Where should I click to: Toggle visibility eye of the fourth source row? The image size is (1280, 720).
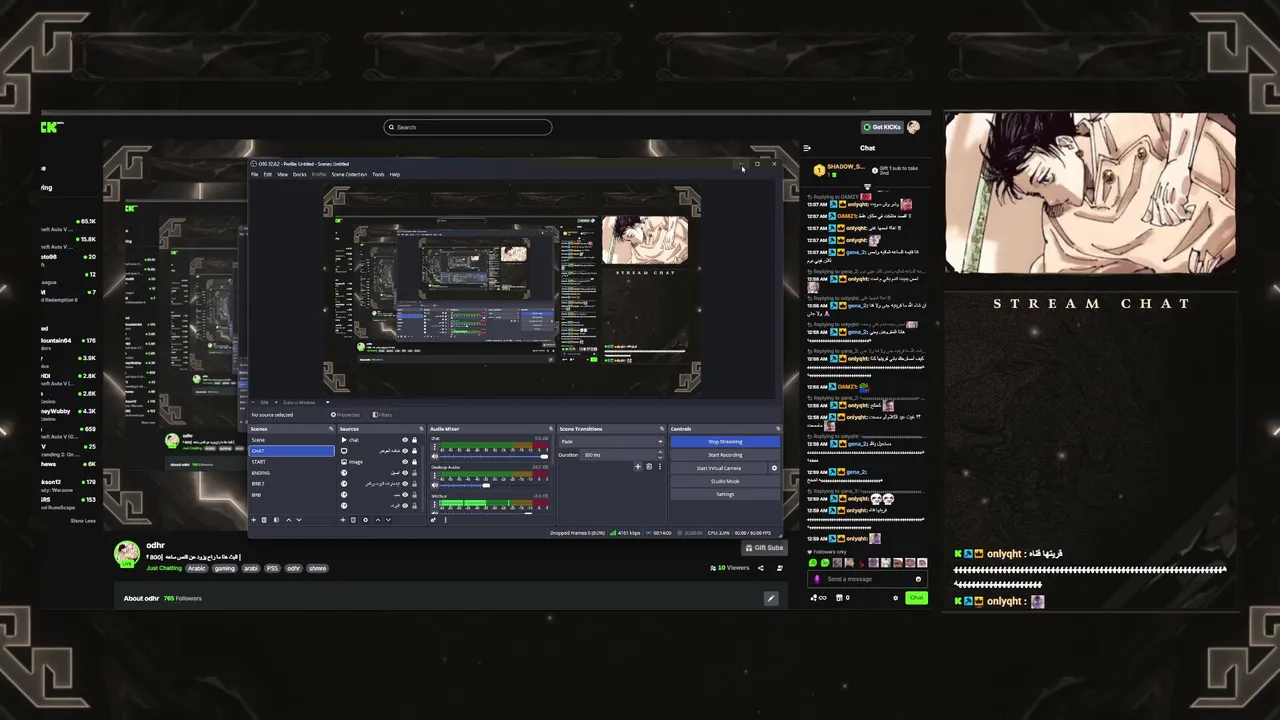click(405, 473)
